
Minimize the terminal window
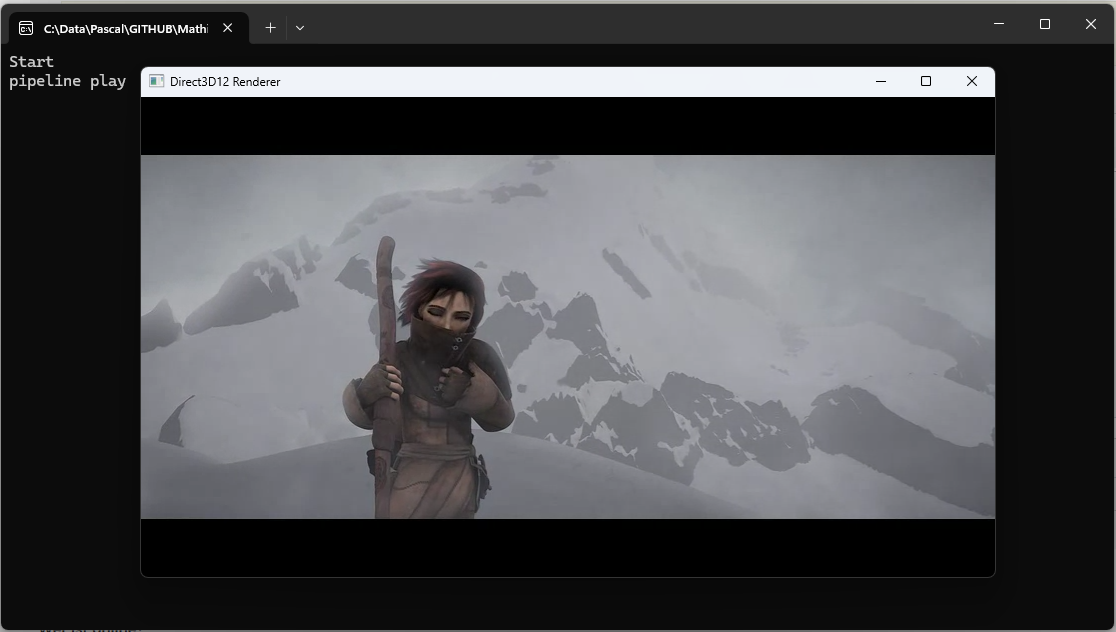point(999,24)
